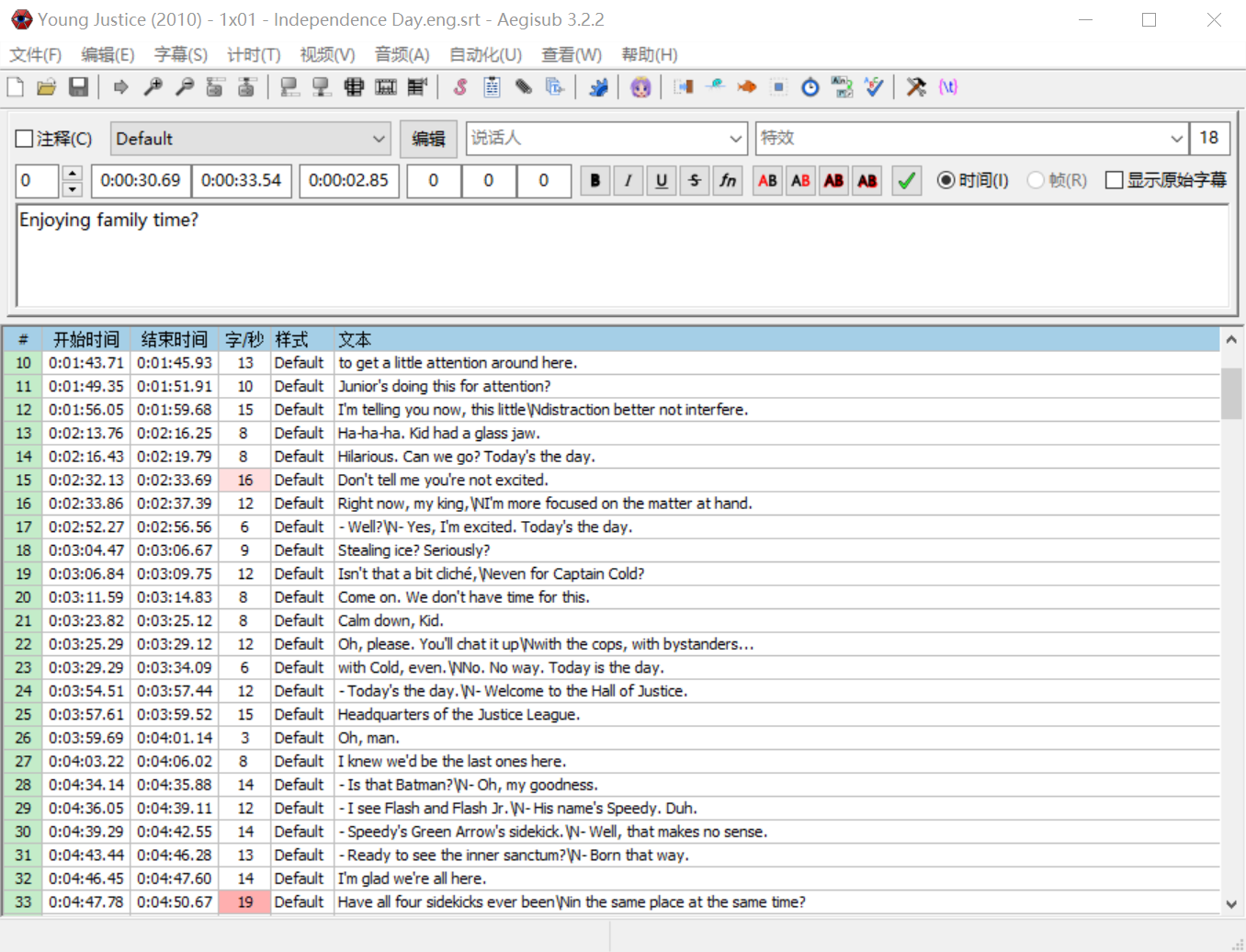Open the Styles Manager pink S icon
Screen dimensions: 1246x952
point(460,87)
